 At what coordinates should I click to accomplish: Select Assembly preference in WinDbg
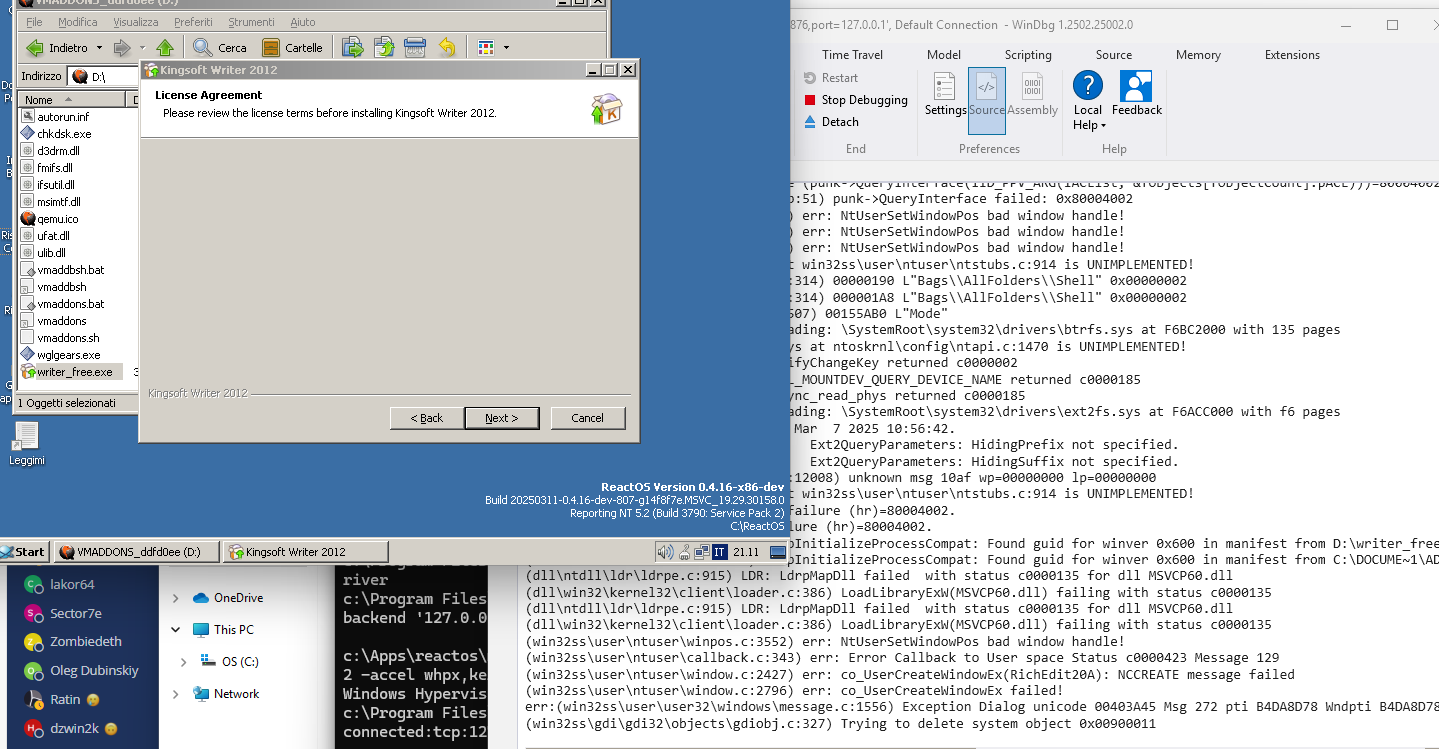coord(1033,94)
